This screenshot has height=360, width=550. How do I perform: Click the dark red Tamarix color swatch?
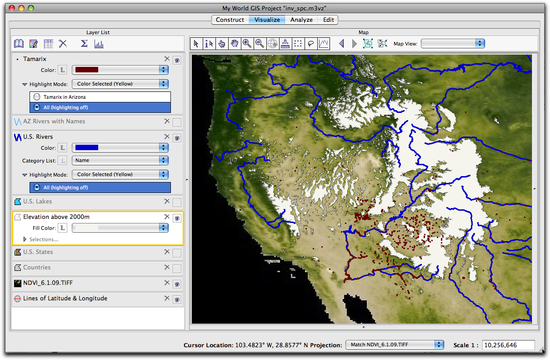click(x=87, y=70)
